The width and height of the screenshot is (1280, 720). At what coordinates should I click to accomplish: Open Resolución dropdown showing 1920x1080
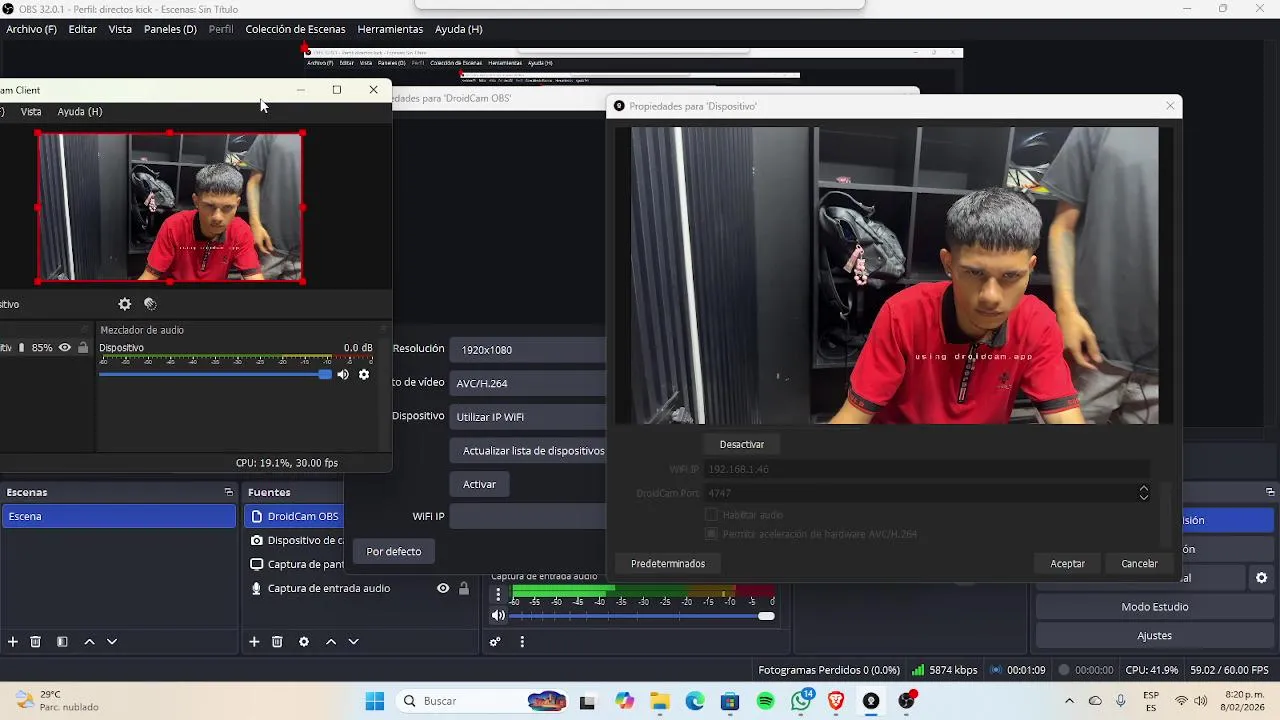528,350
